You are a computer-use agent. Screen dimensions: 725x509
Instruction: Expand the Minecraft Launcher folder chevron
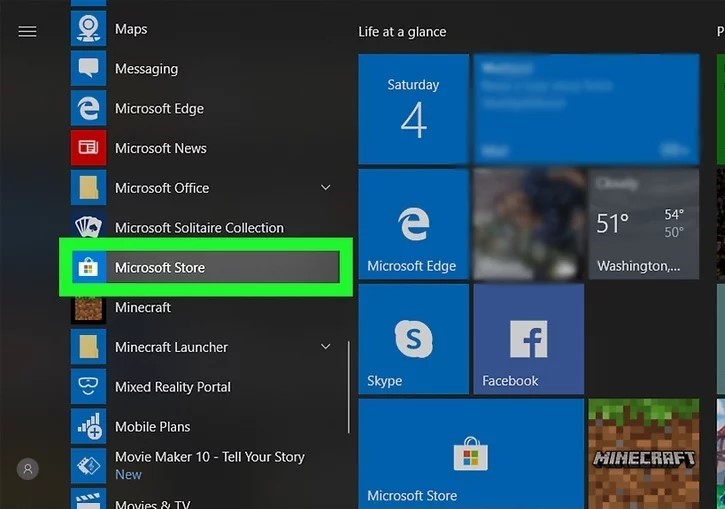pos(326,347)
